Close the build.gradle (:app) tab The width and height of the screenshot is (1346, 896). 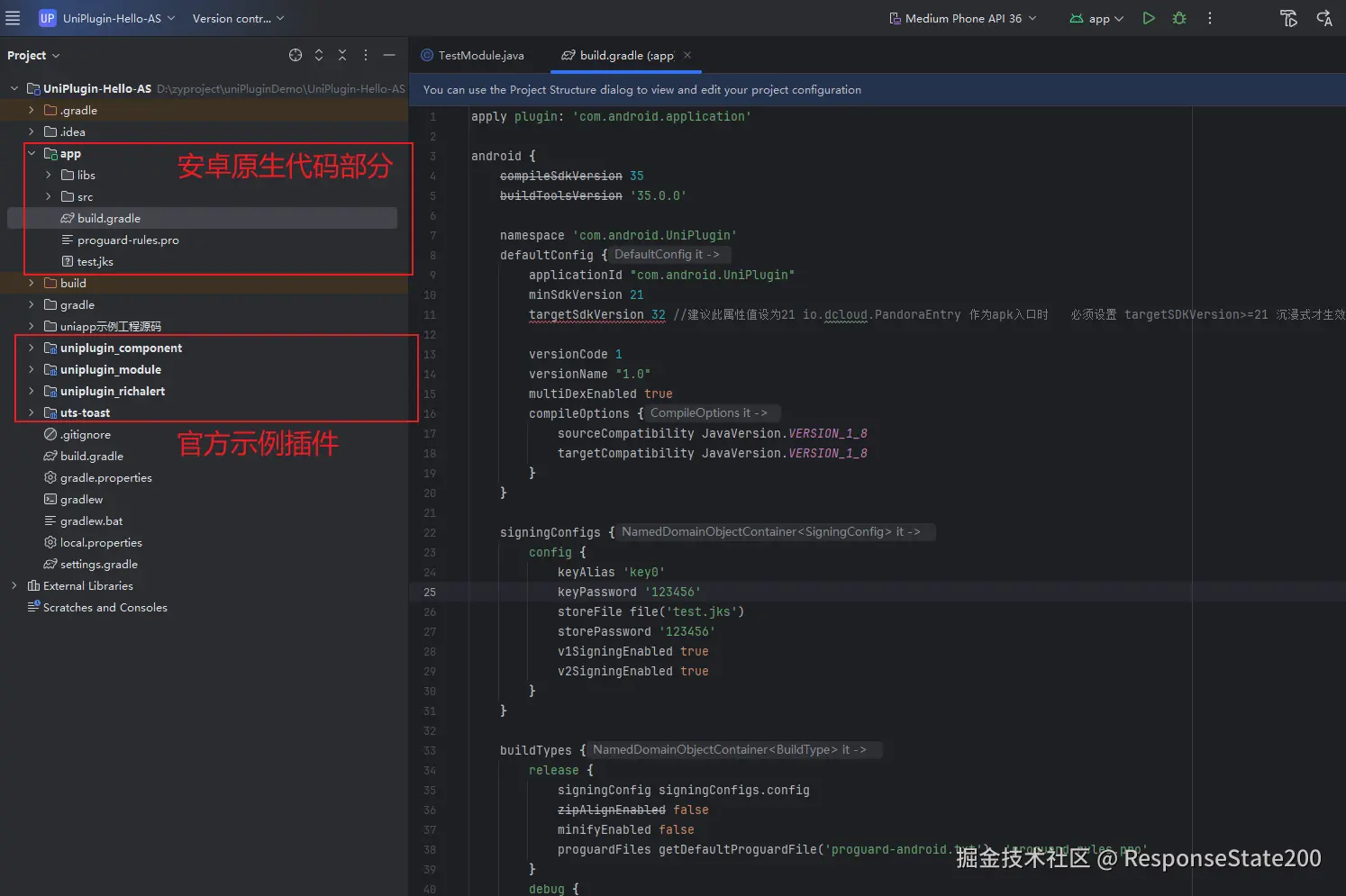pos(687,55)
